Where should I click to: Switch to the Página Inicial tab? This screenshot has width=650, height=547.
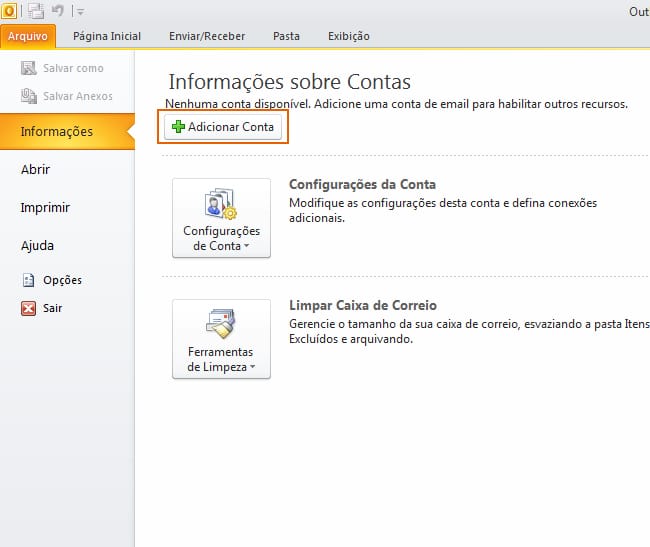pyautogui.click(x=107, y=36)
